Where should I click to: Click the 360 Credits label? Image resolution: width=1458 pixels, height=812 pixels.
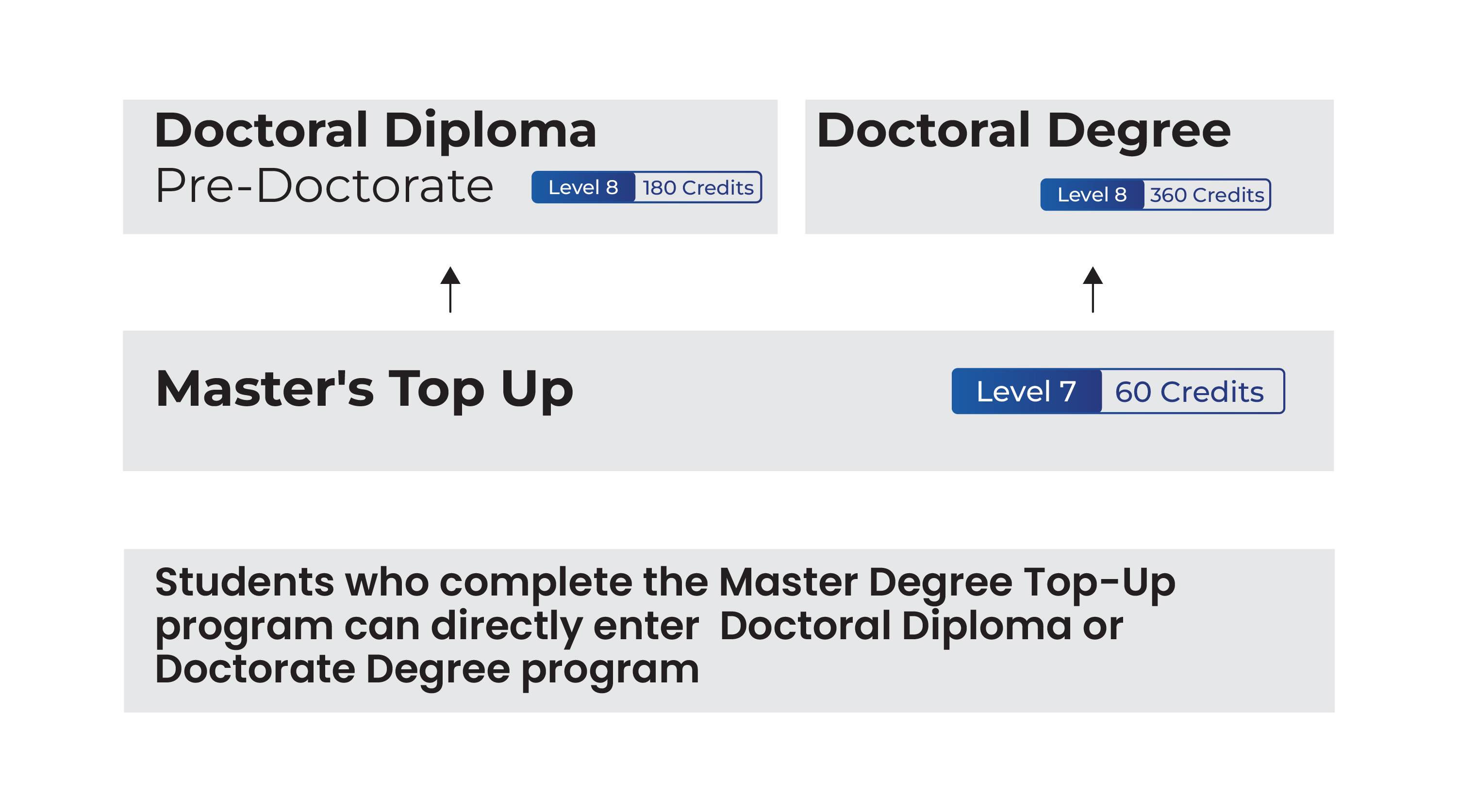pyautogui.click(x=1207, y=195)
